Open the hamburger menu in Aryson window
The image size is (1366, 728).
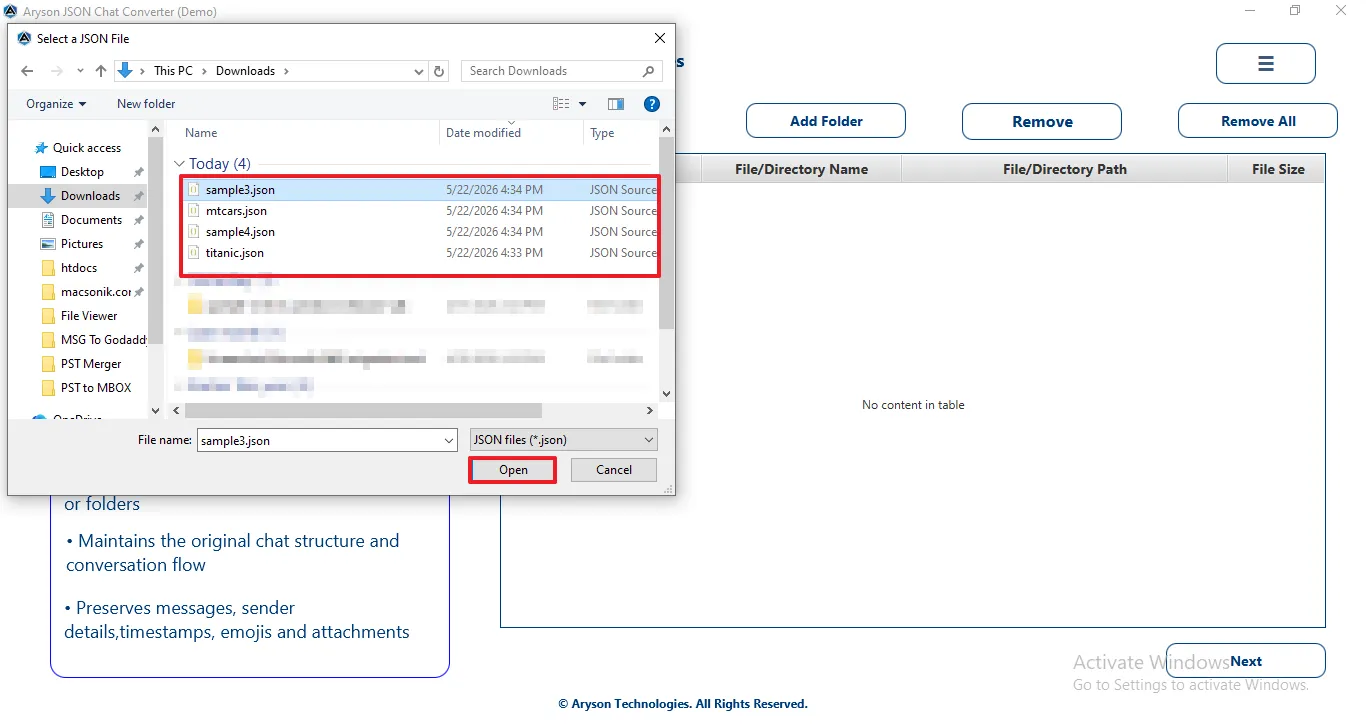[1265, 63]
